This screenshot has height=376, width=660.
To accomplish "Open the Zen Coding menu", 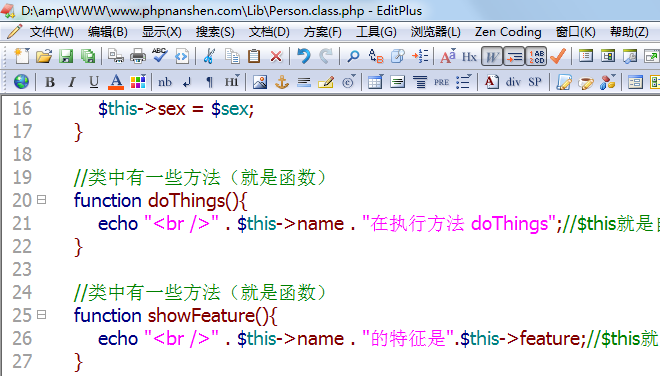I will [508, 32].
